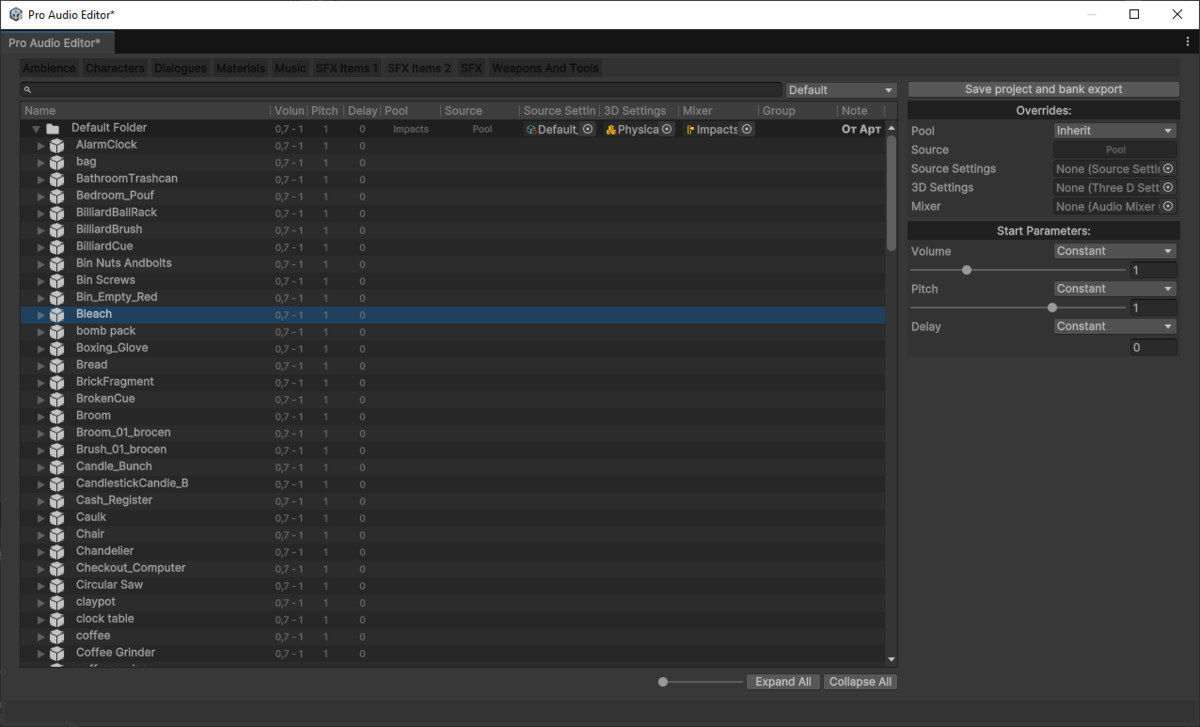Switch to the Materials tab
Viewport: 1200px width, 727px height.
tap(241, 68)
